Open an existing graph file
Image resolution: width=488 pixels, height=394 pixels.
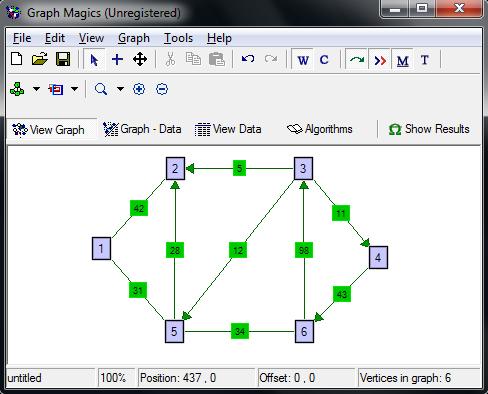point(40,59)
